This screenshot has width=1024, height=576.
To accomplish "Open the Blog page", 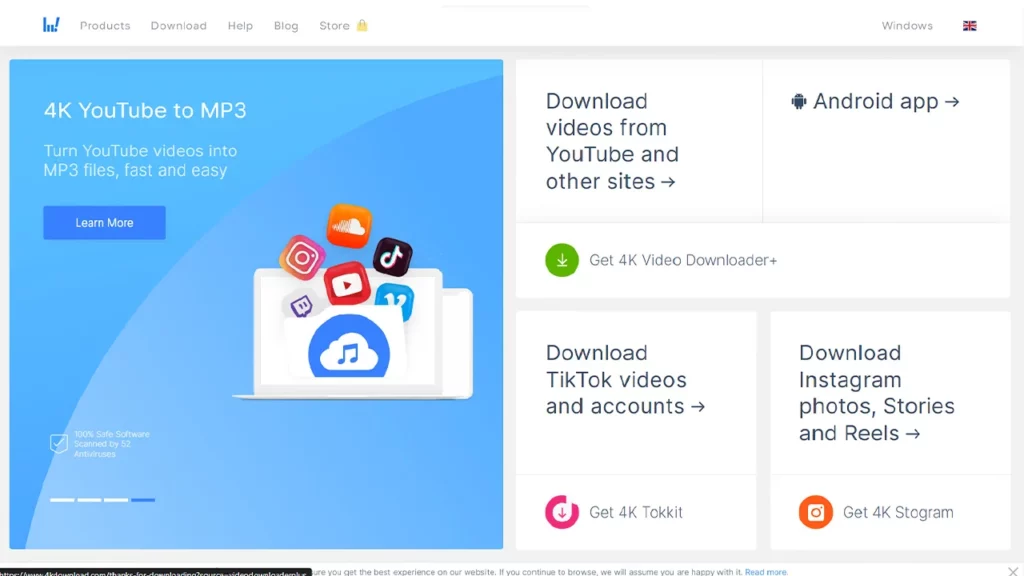I will click(286, 26).
